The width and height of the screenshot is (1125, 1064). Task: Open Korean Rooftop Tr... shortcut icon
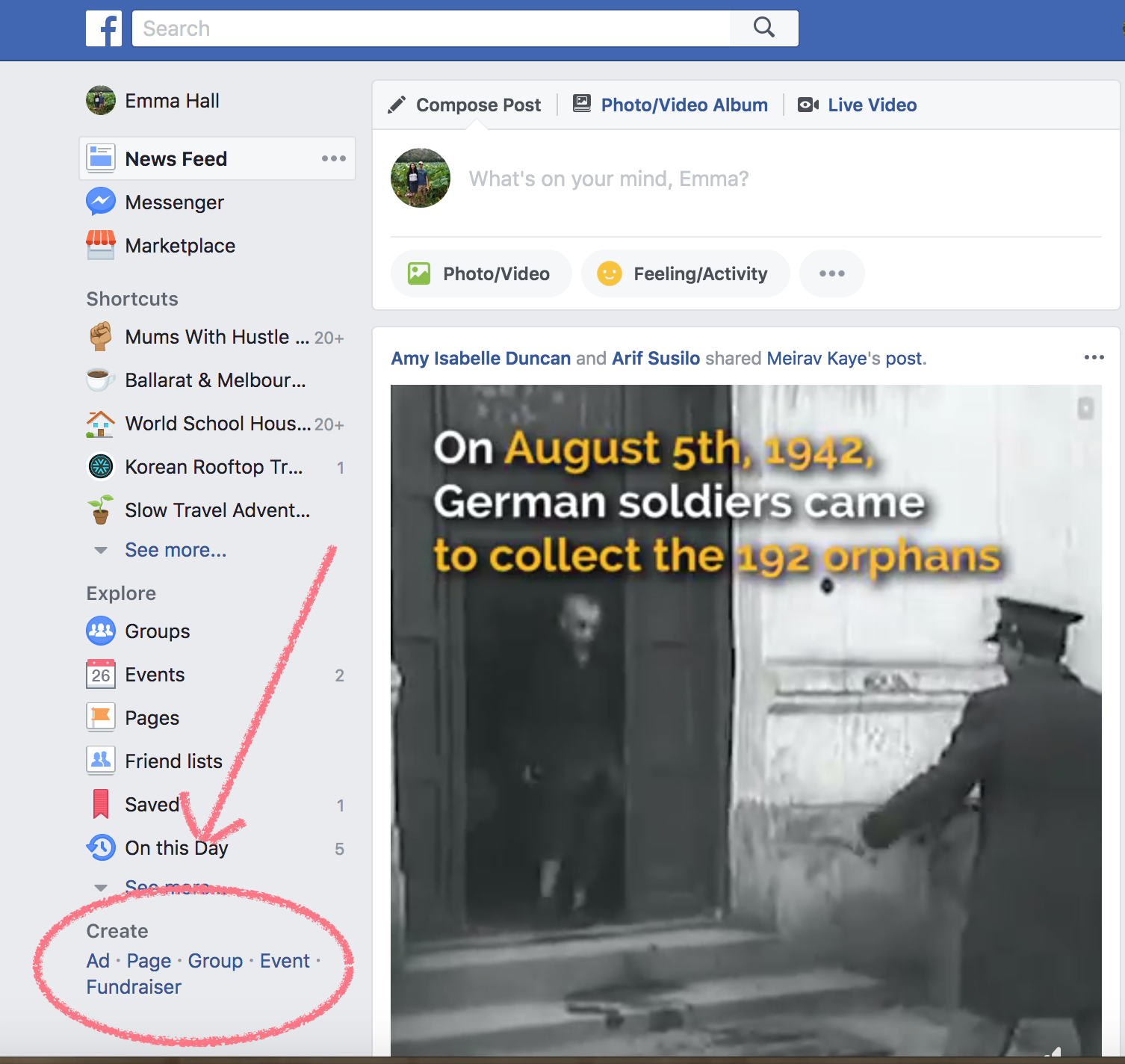pyautogui.click(x=101, y=466)
